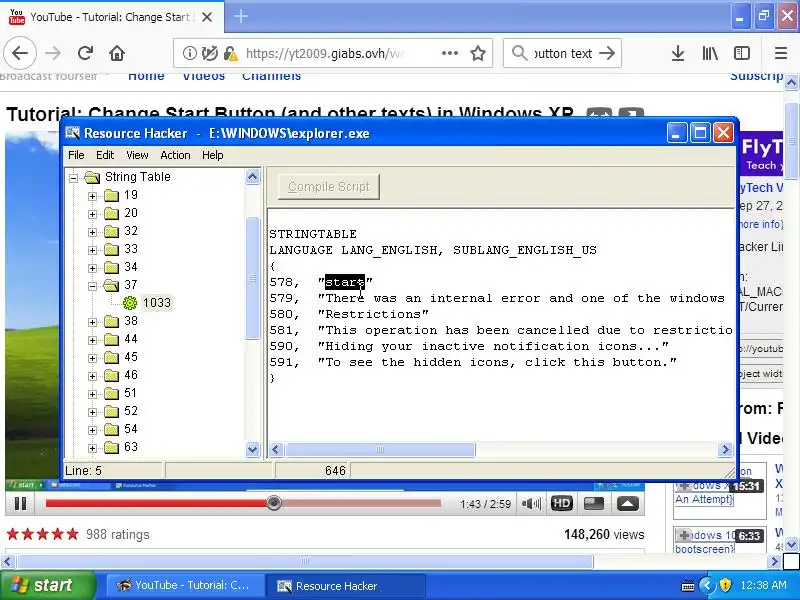
Task: Switch to Resource Hacker taskbar button
Action: (x=345, y=586)
